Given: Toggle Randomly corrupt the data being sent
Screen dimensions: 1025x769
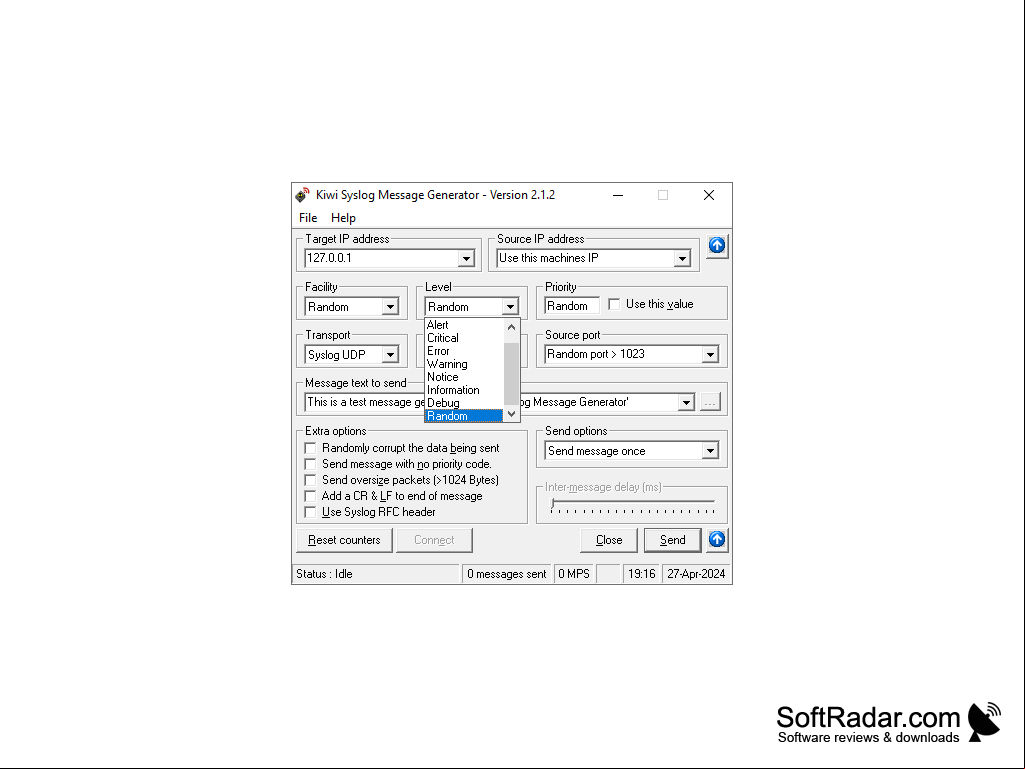Looking at the screenshot, I should pyautogui.click(x=311, y=448).
